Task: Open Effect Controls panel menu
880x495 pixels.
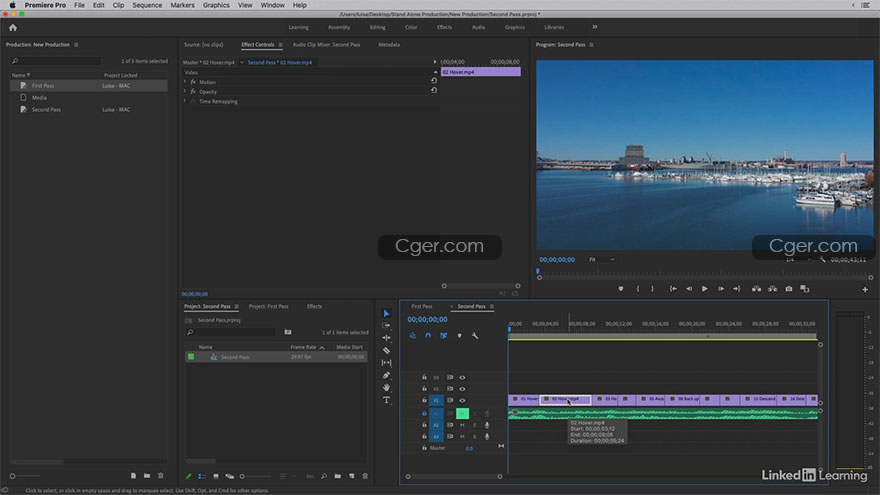Action: pos(281,45)
